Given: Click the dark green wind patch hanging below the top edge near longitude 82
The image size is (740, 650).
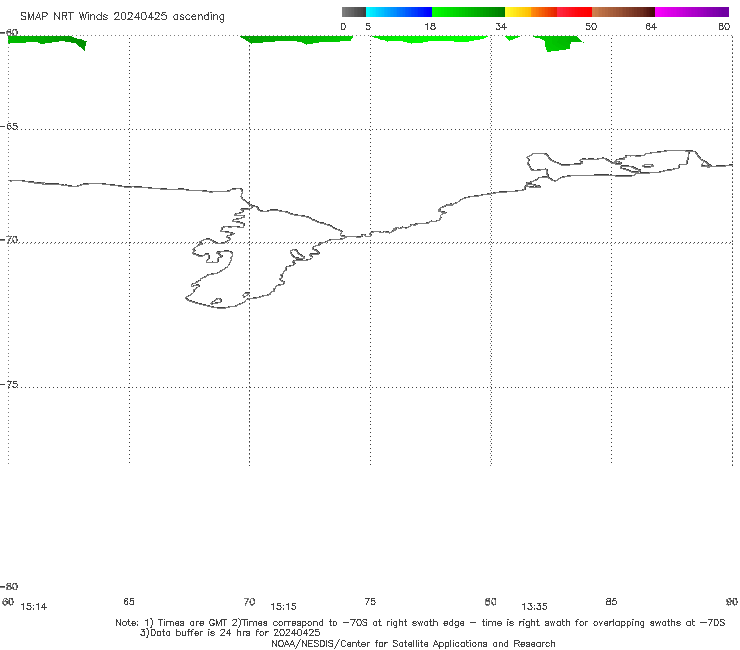Looking at the screenshot, I should coord(558,43).
